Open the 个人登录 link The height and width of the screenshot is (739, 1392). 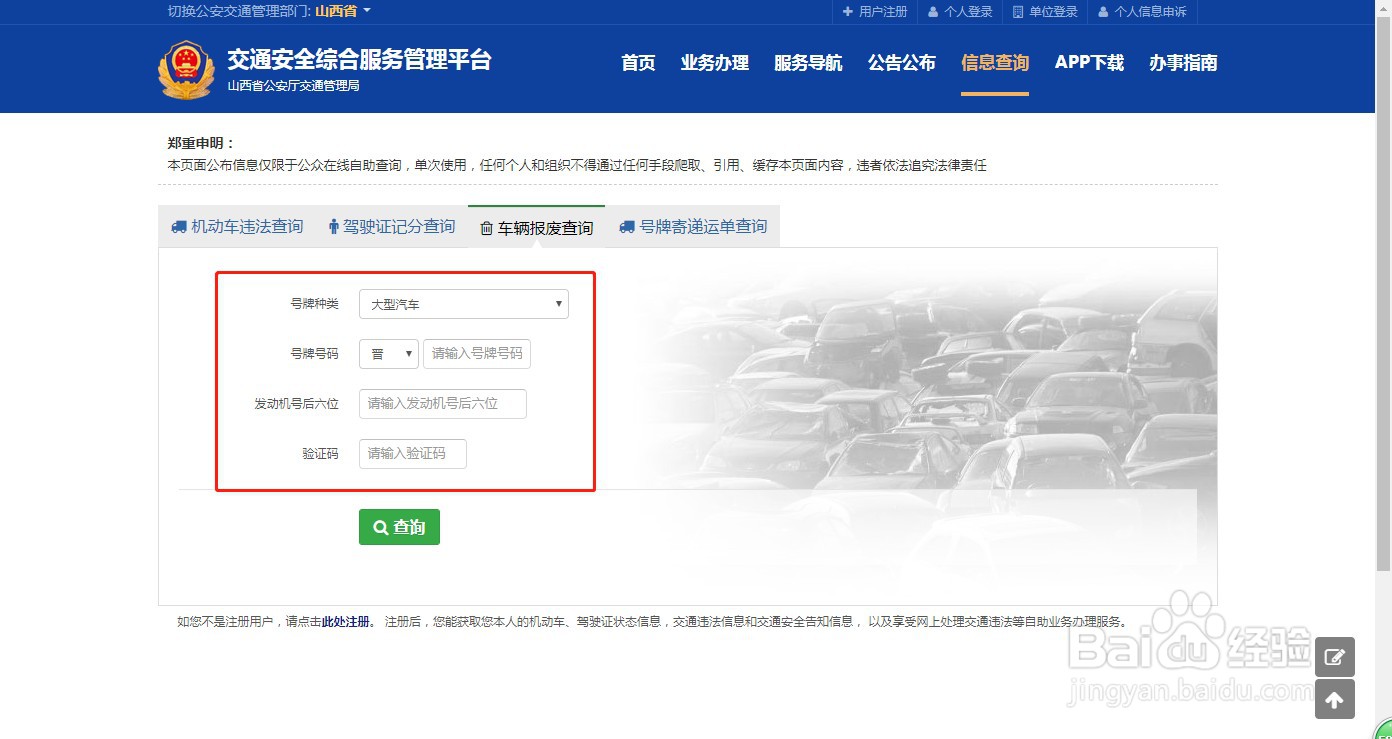960,12
